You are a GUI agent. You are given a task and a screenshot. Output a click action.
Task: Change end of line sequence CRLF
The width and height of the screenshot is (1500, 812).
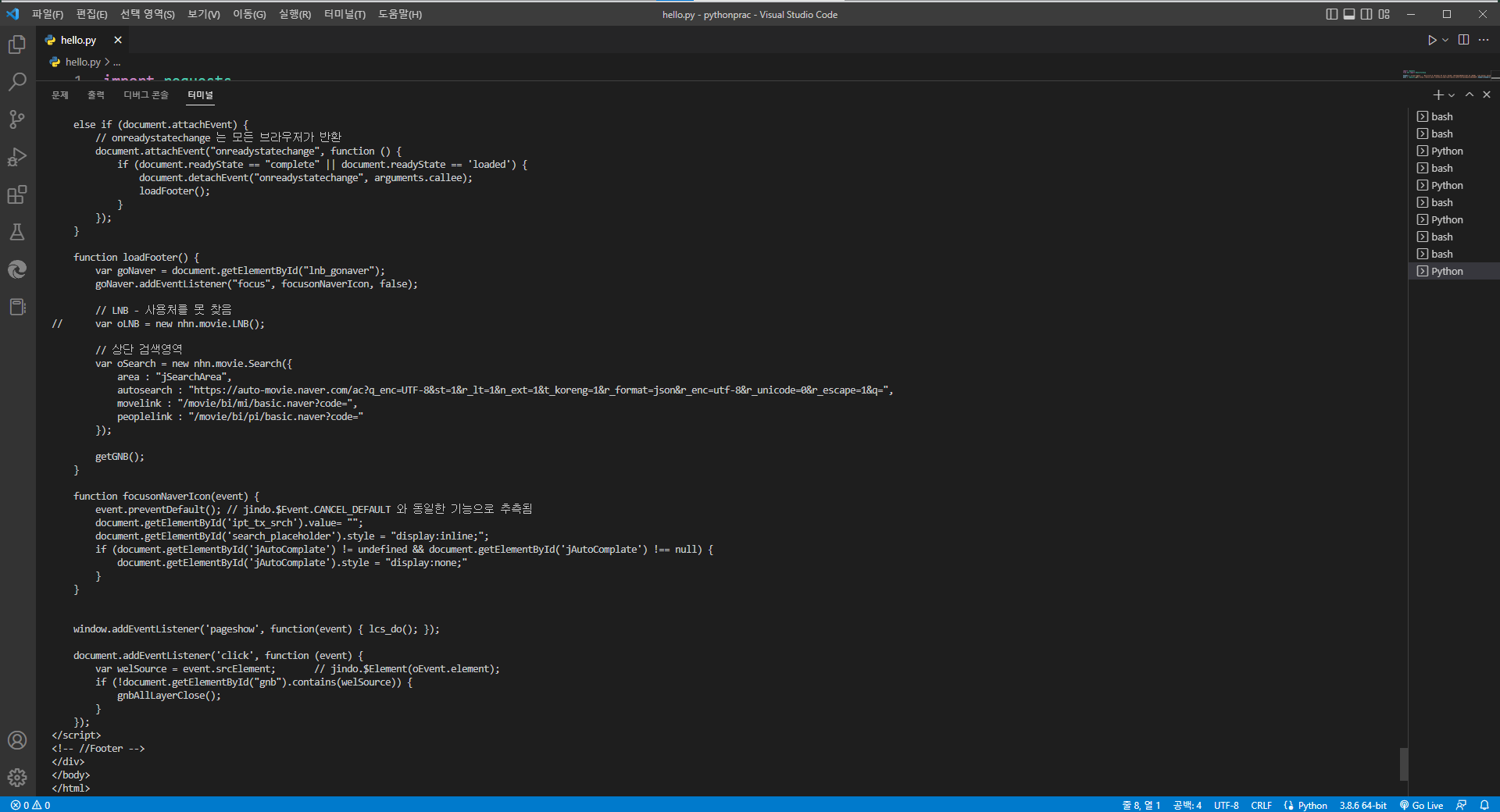(1261, 805)
